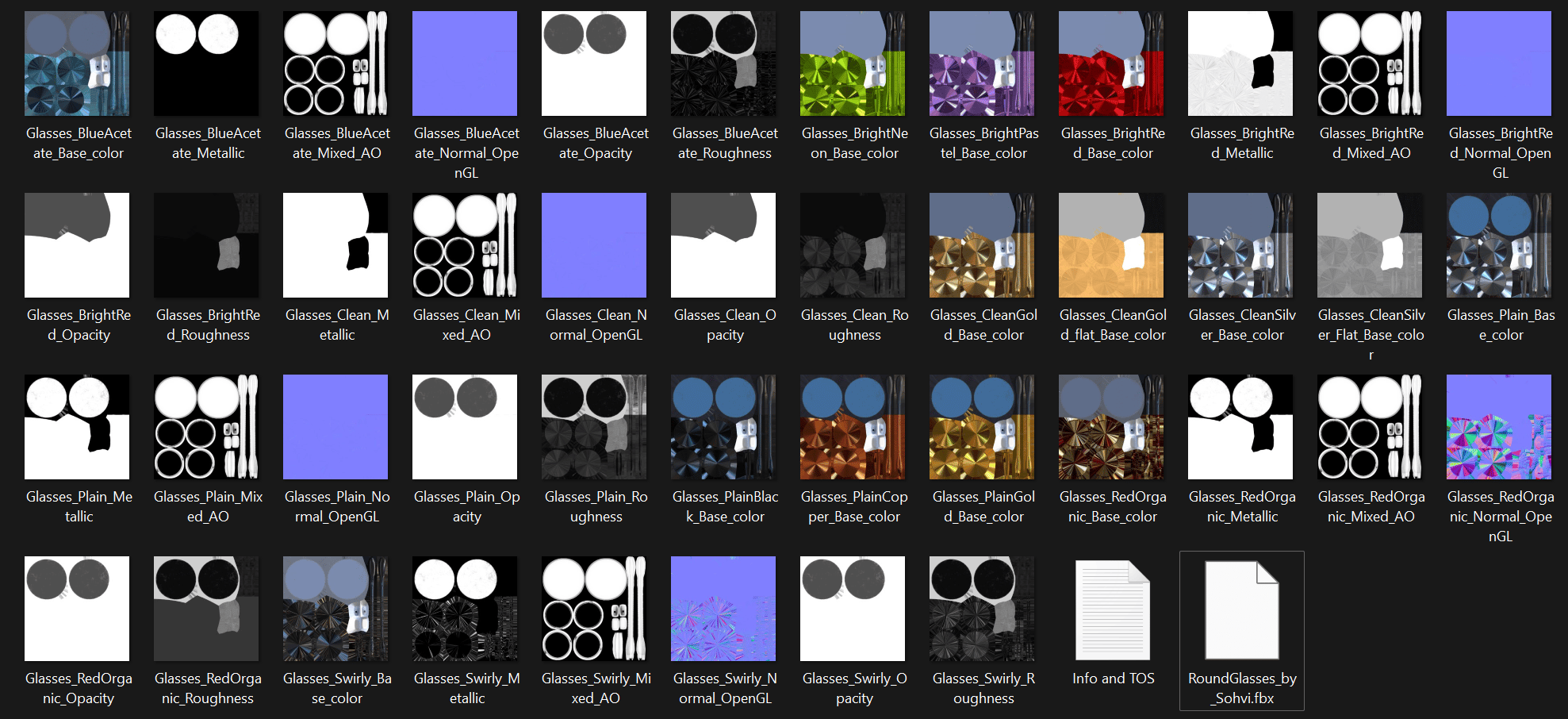Click the Glasses_BrightPastel_Base_color purple texture
Viewport: 1568px width, 719px height.
(x=982, y=63)
